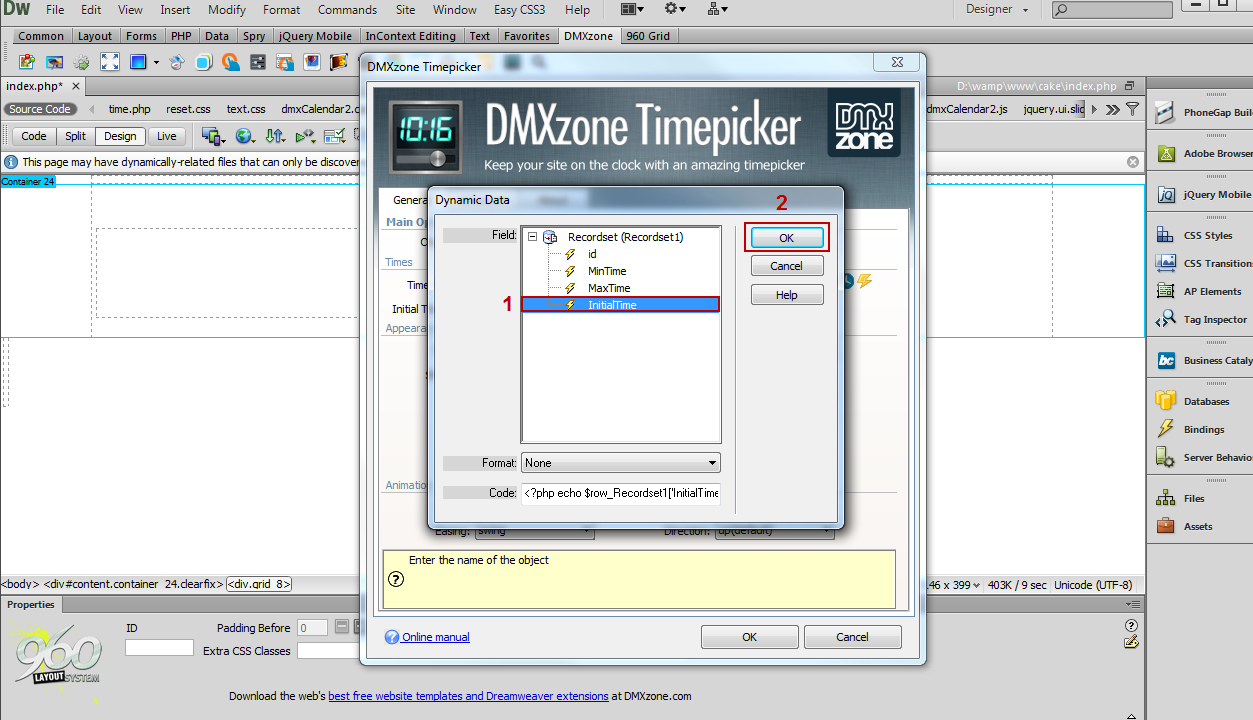1253x720 pixels.
Task: Open the time.php related file
Action: tap(129, 109)
